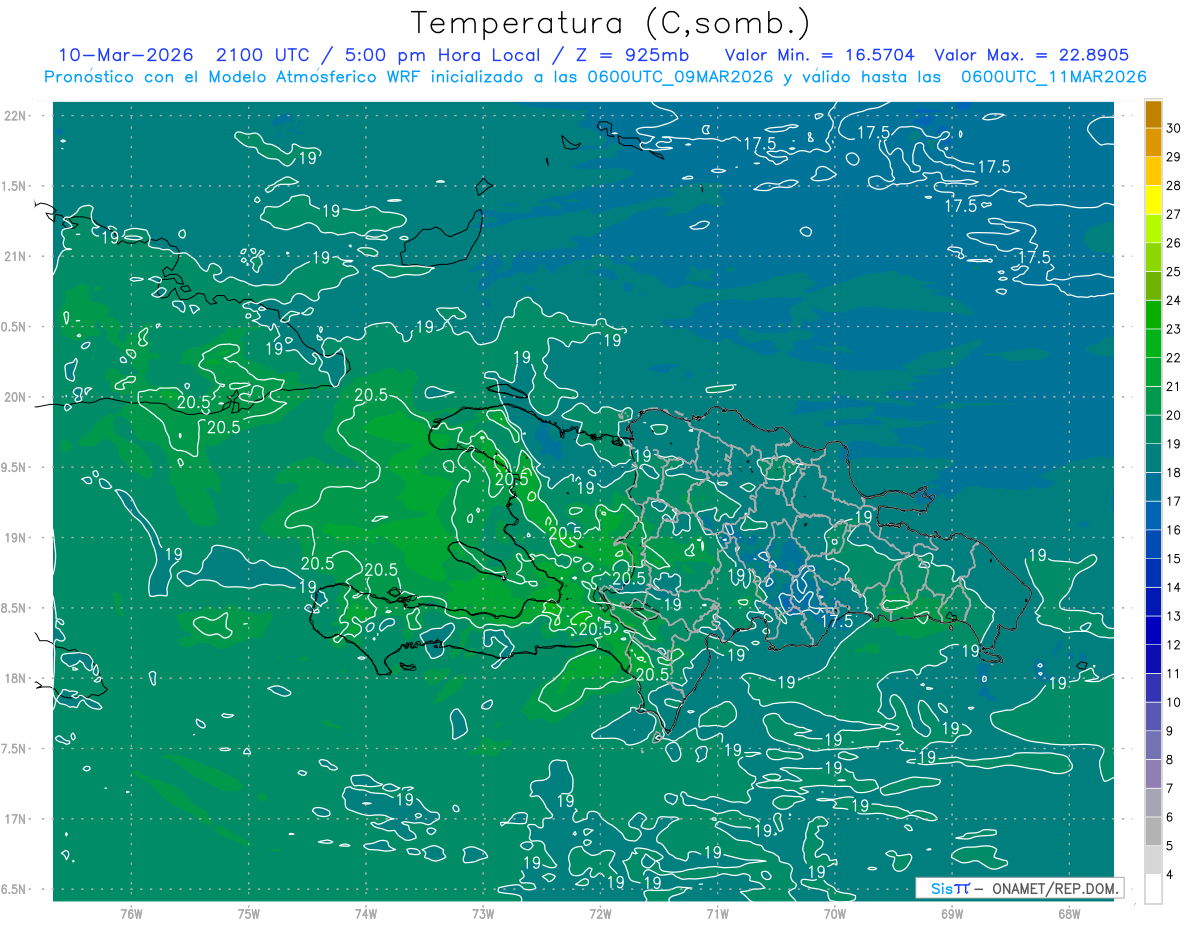Viewport: 1200px width, 927px height.
Task: Click the "76W" longitude axis label
Action: click(131, 913)
